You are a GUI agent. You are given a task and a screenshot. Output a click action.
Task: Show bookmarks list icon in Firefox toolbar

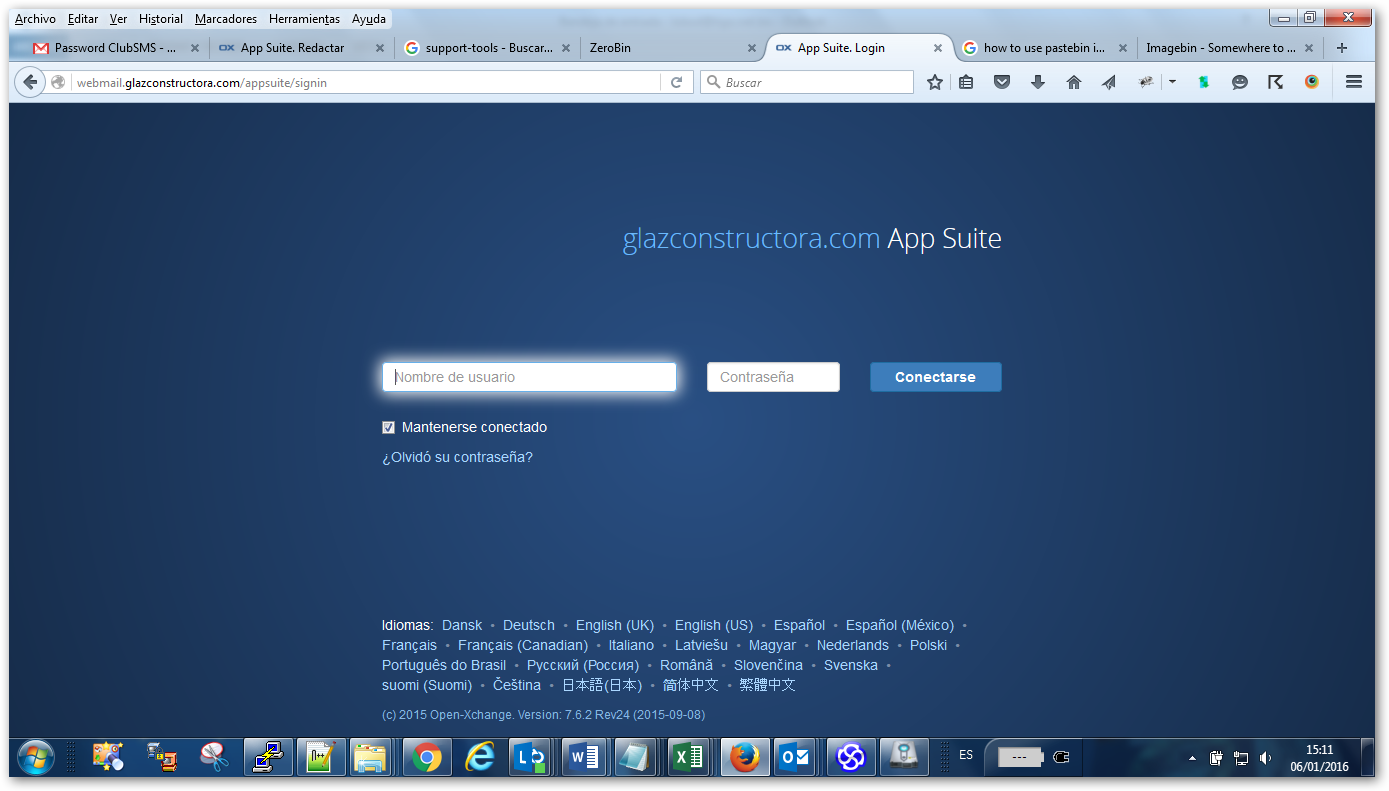966,83
